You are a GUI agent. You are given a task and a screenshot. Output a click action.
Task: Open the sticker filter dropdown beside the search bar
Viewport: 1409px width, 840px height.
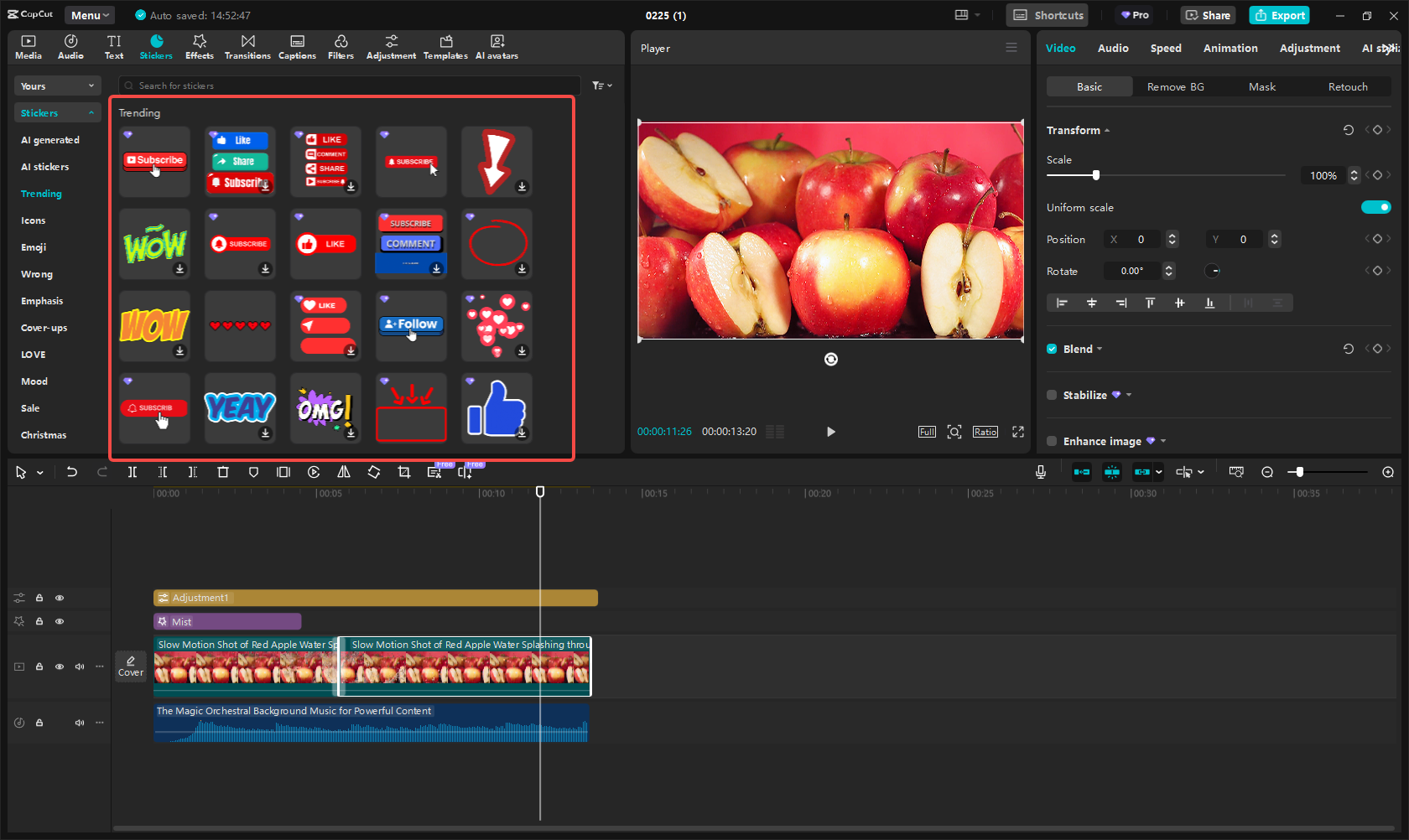[601, 85]
